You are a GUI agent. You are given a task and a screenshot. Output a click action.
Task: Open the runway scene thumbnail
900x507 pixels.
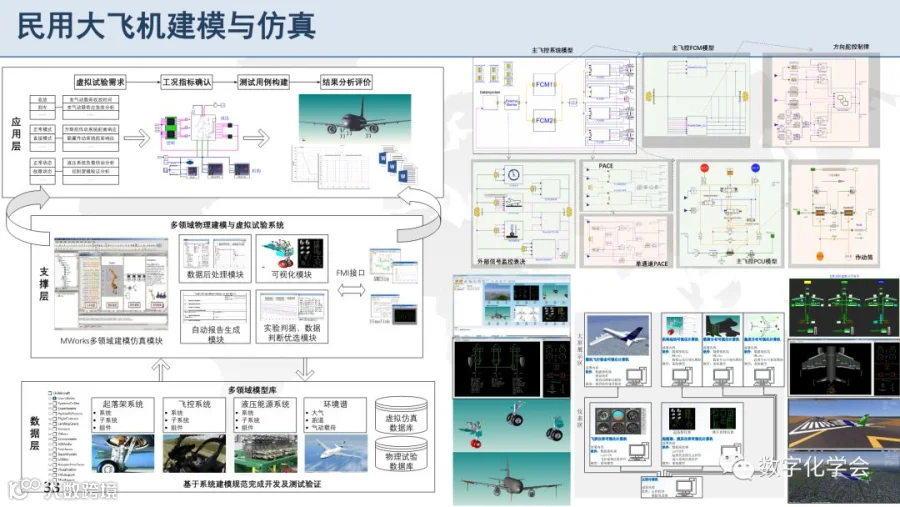(844, 424)
